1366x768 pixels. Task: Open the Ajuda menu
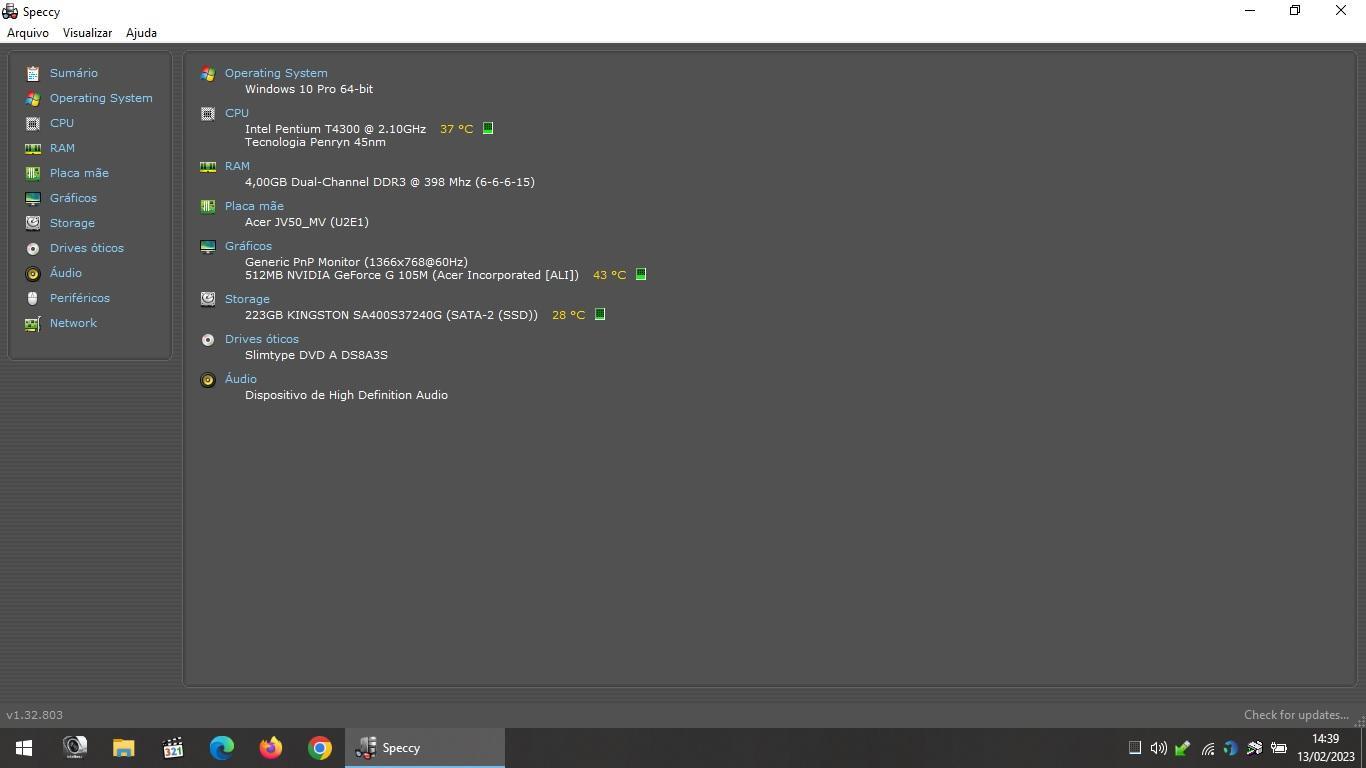coord(141,33)
